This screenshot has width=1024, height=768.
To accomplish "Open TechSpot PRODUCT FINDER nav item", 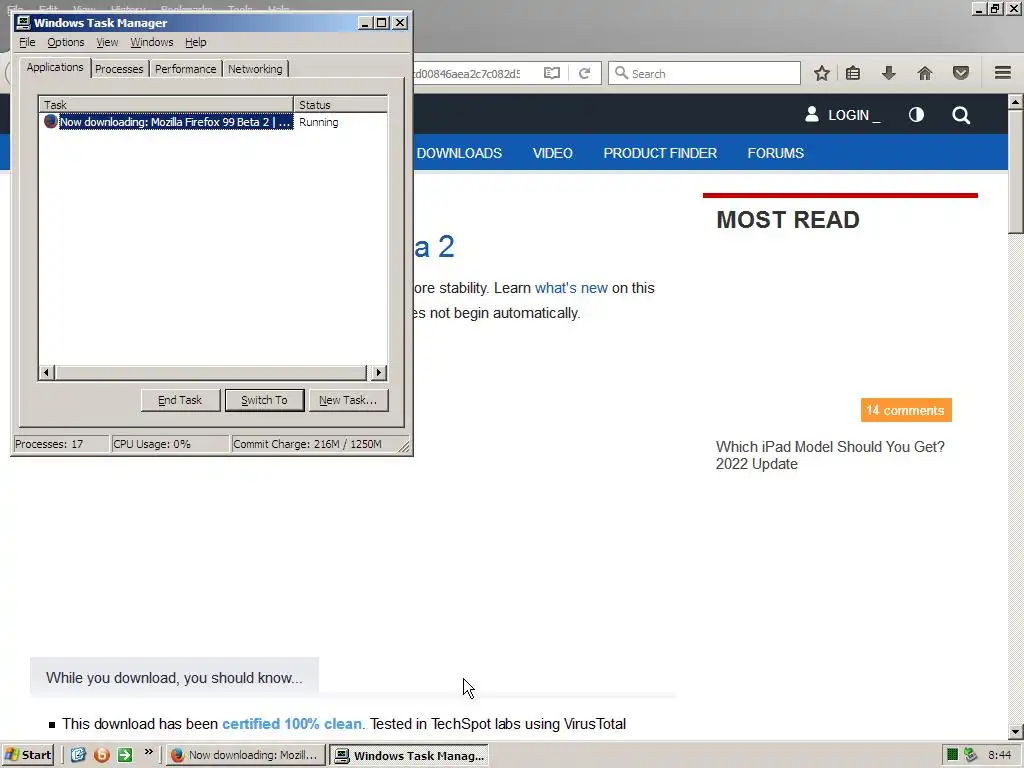I will coord(660,153).
